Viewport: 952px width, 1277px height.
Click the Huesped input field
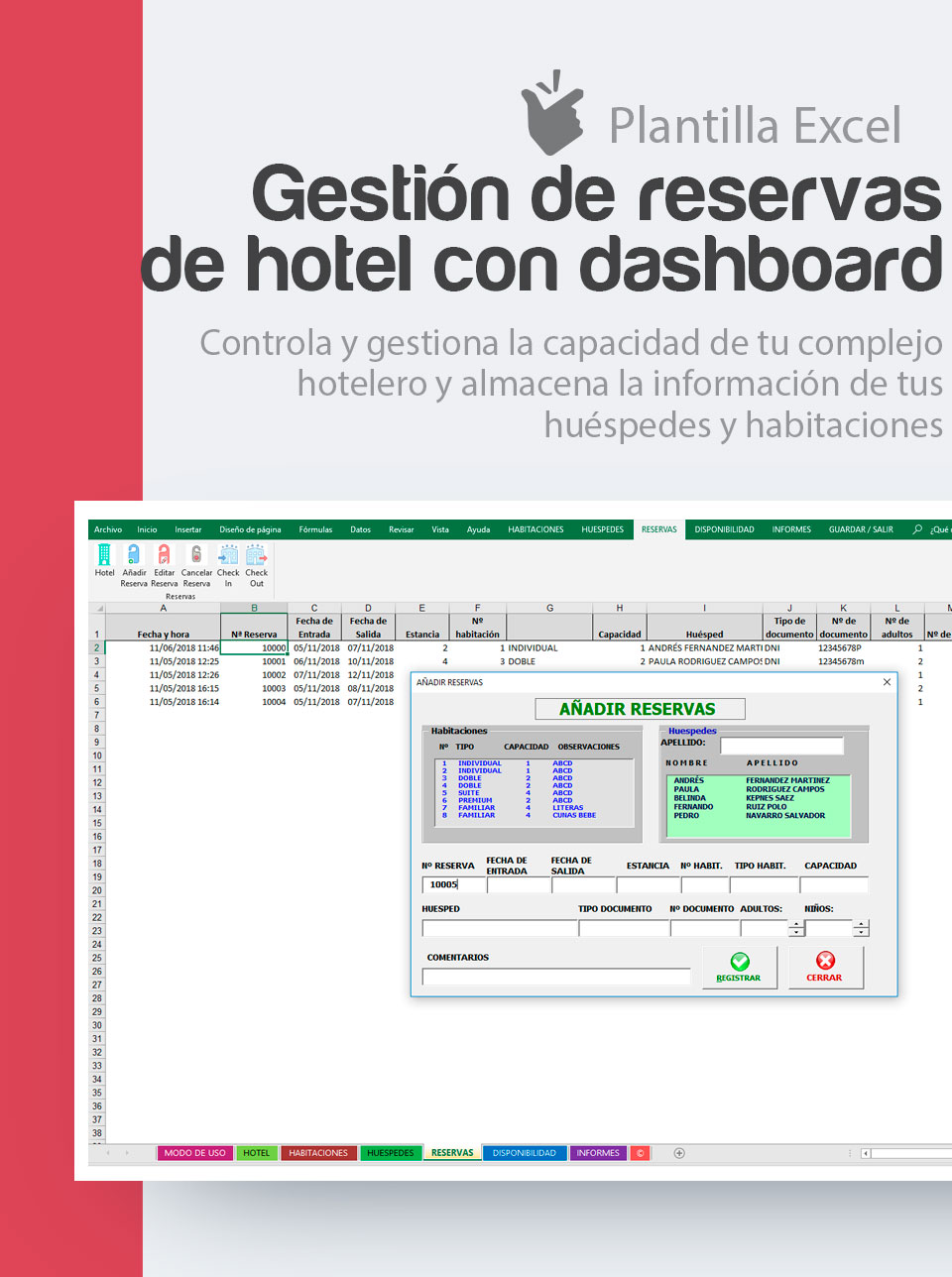[499, 928]
